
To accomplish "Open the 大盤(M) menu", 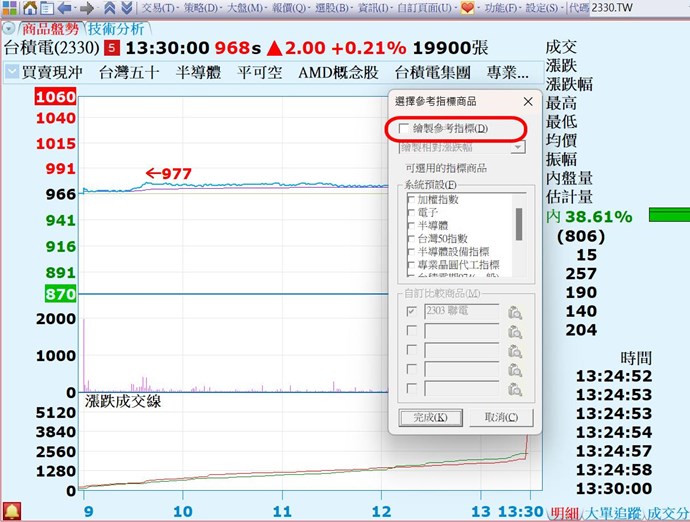I will tap(245, 8).
